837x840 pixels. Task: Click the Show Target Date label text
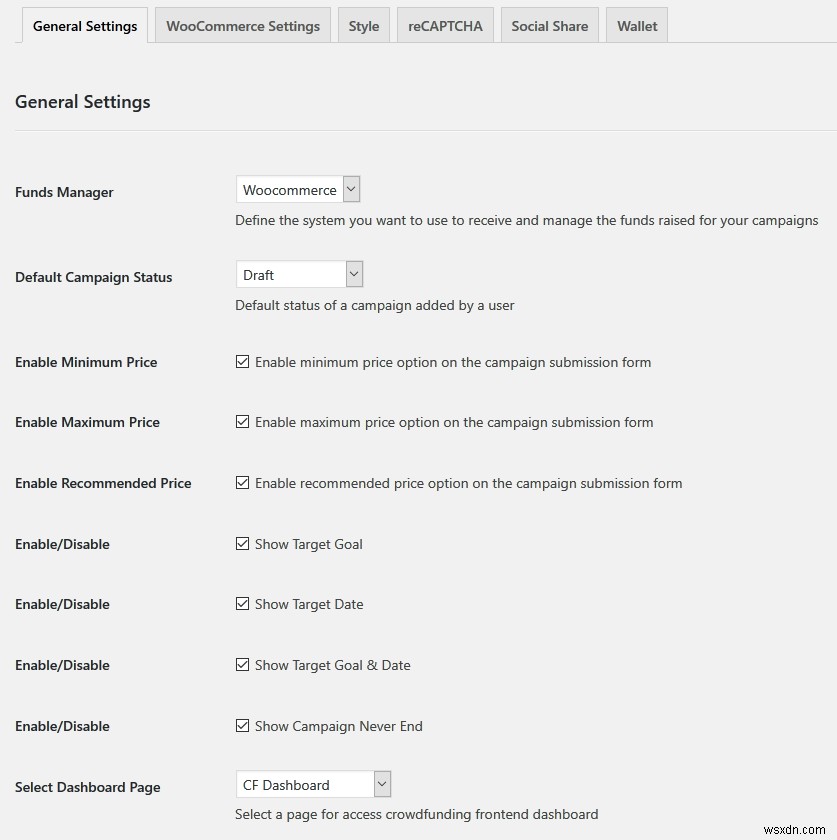(x=309, y=604)
